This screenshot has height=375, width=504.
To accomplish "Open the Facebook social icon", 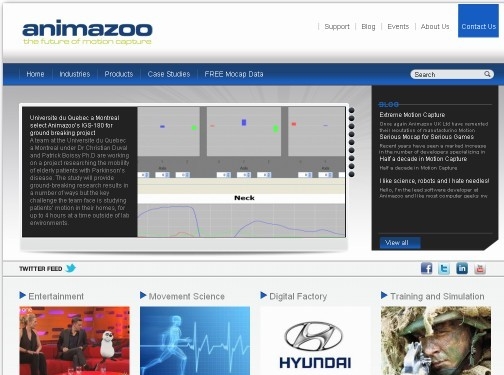I will [426, 268].
